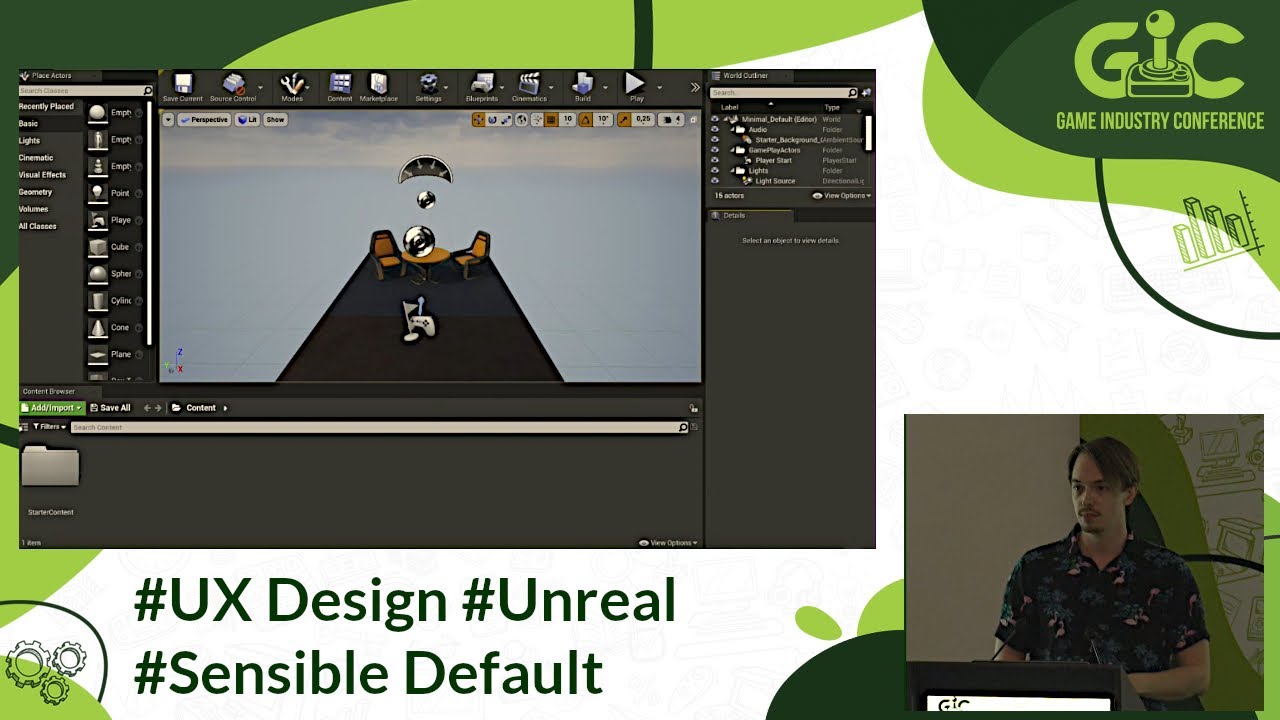Image resolution: width=1280 pixels, height=720 pixels.
Task: Open the Modes dropdown arrow
Action: (308, 87)
